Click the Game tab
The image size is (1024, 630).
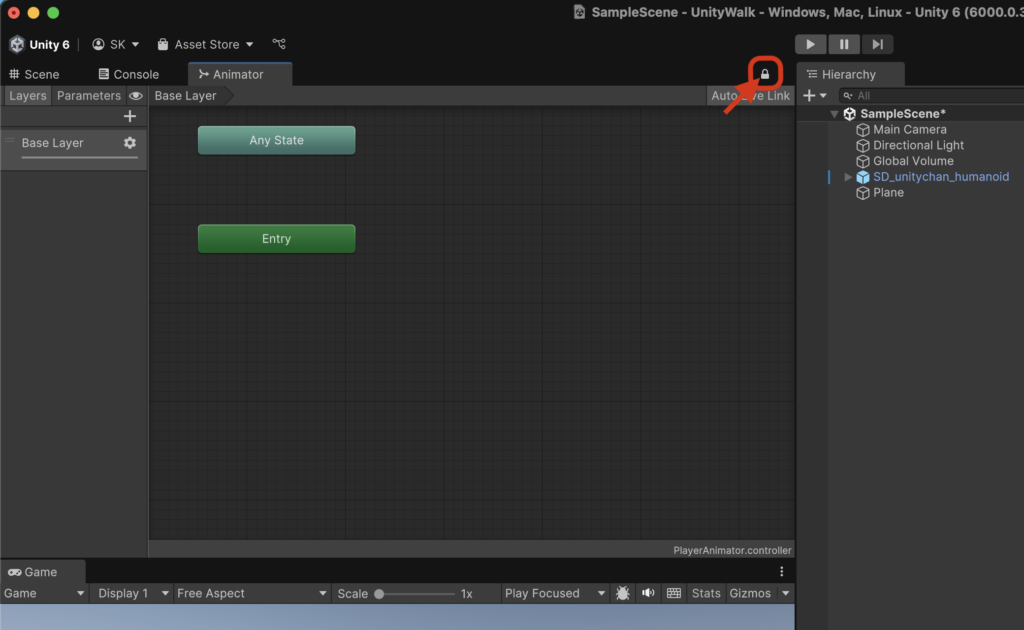point(41,572)
